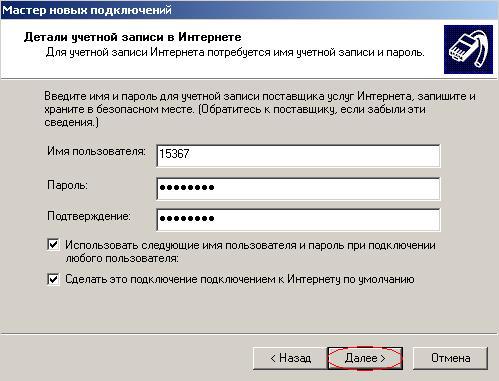Click the Пароль label
The image size is (499, 381).
pos(67,185)
